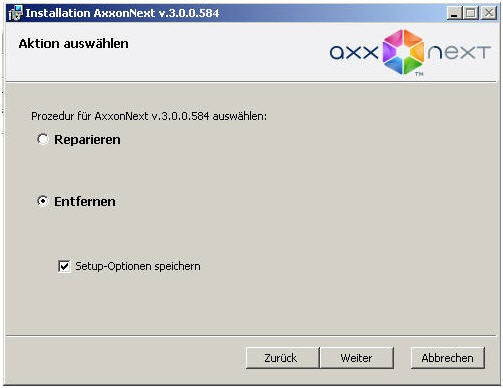Image resolution: width=503 pixels, height=388 pixels.
Task: Click the Aktion auswählen heading
Action: coord(73,44)
